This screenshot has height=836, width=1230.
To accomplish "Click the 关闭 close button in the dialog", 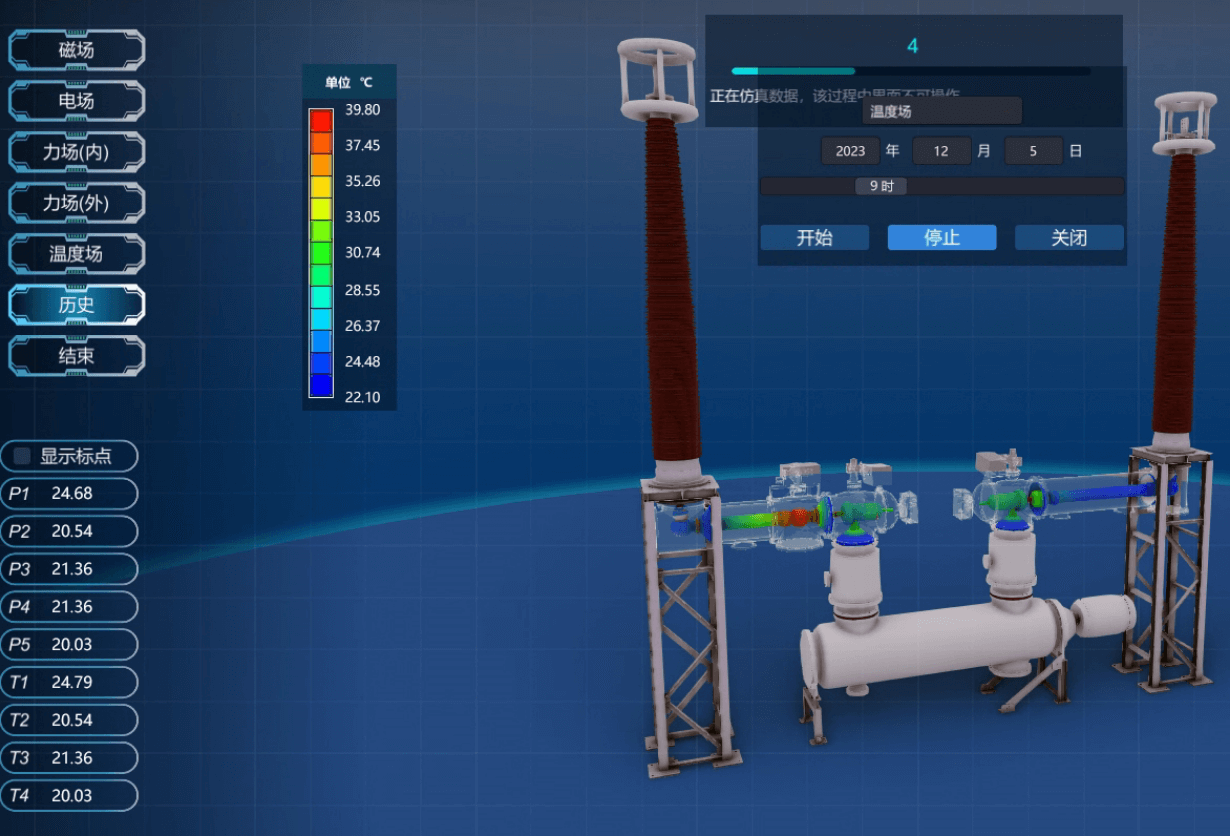I will point(1069,238).
